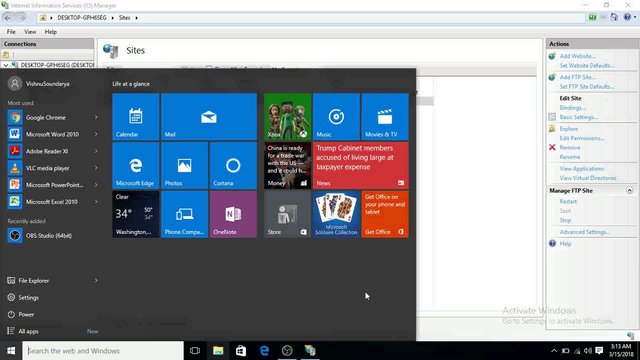Image resolution: width=640 pixels, height=360 pixels.
Task: Open the Washington weather tile
Action: click(136, 214)
